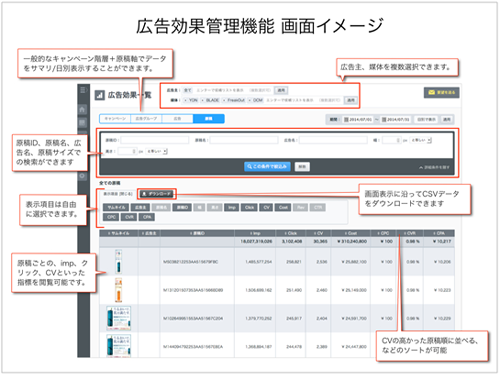Remove the FreakOut media tag
This screenshot has height=374, width=500.
pos(224,100)
